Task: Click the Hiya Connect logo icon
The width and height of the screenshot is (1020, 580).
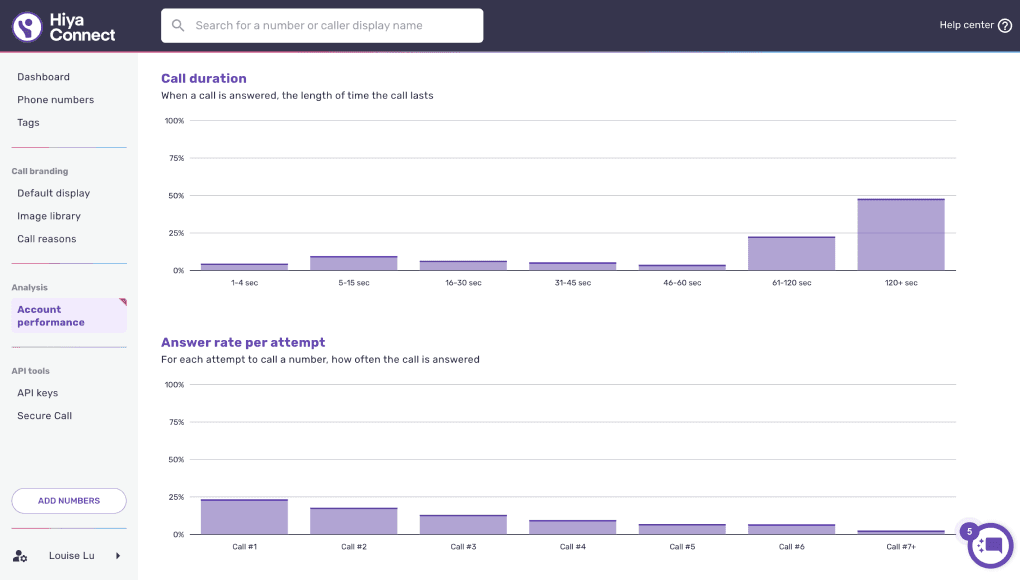Action: pyautogui.click(x=27, y=27)
